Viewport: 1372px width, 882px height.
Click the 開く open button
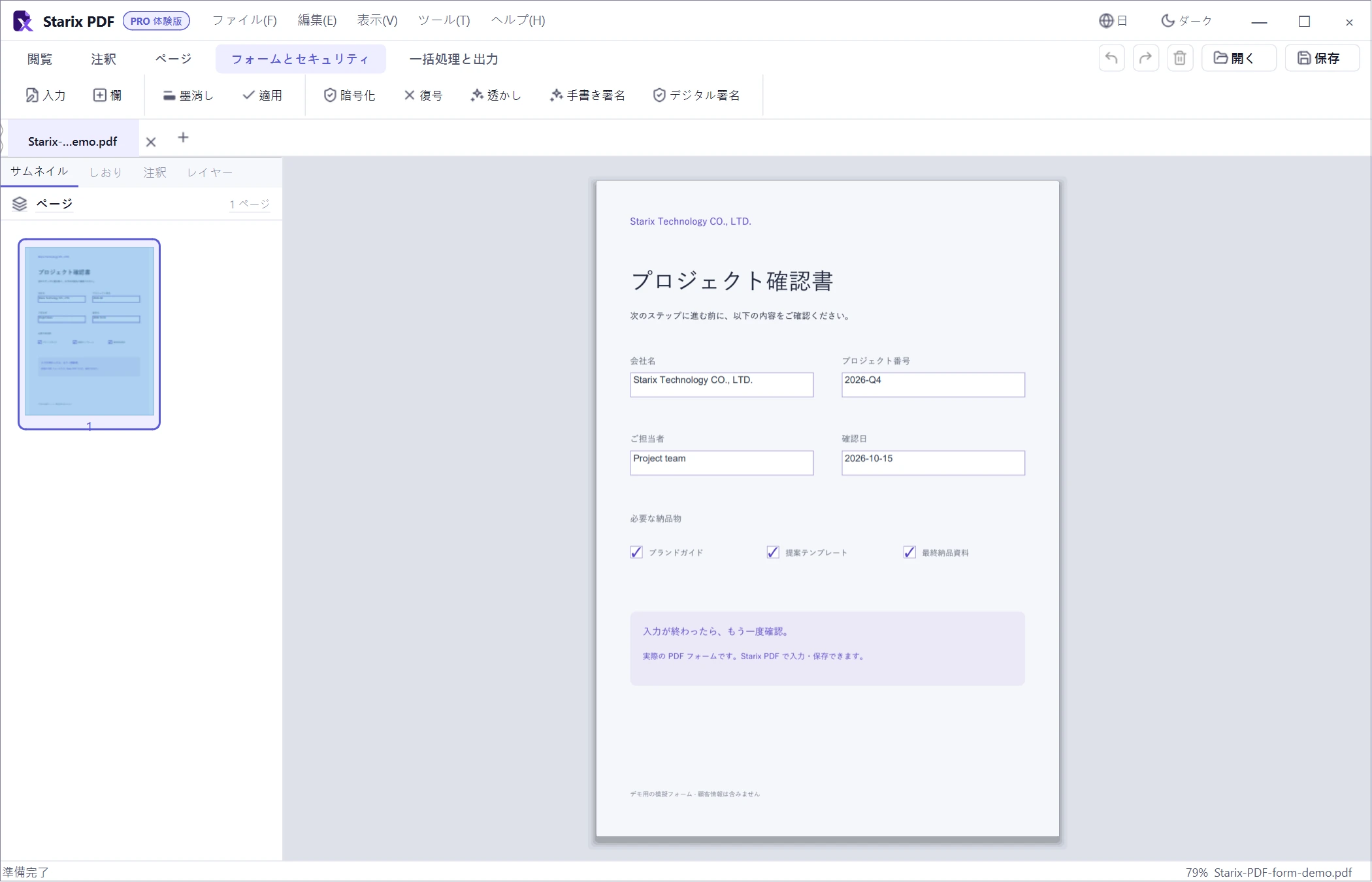[x=1239, y=58]
